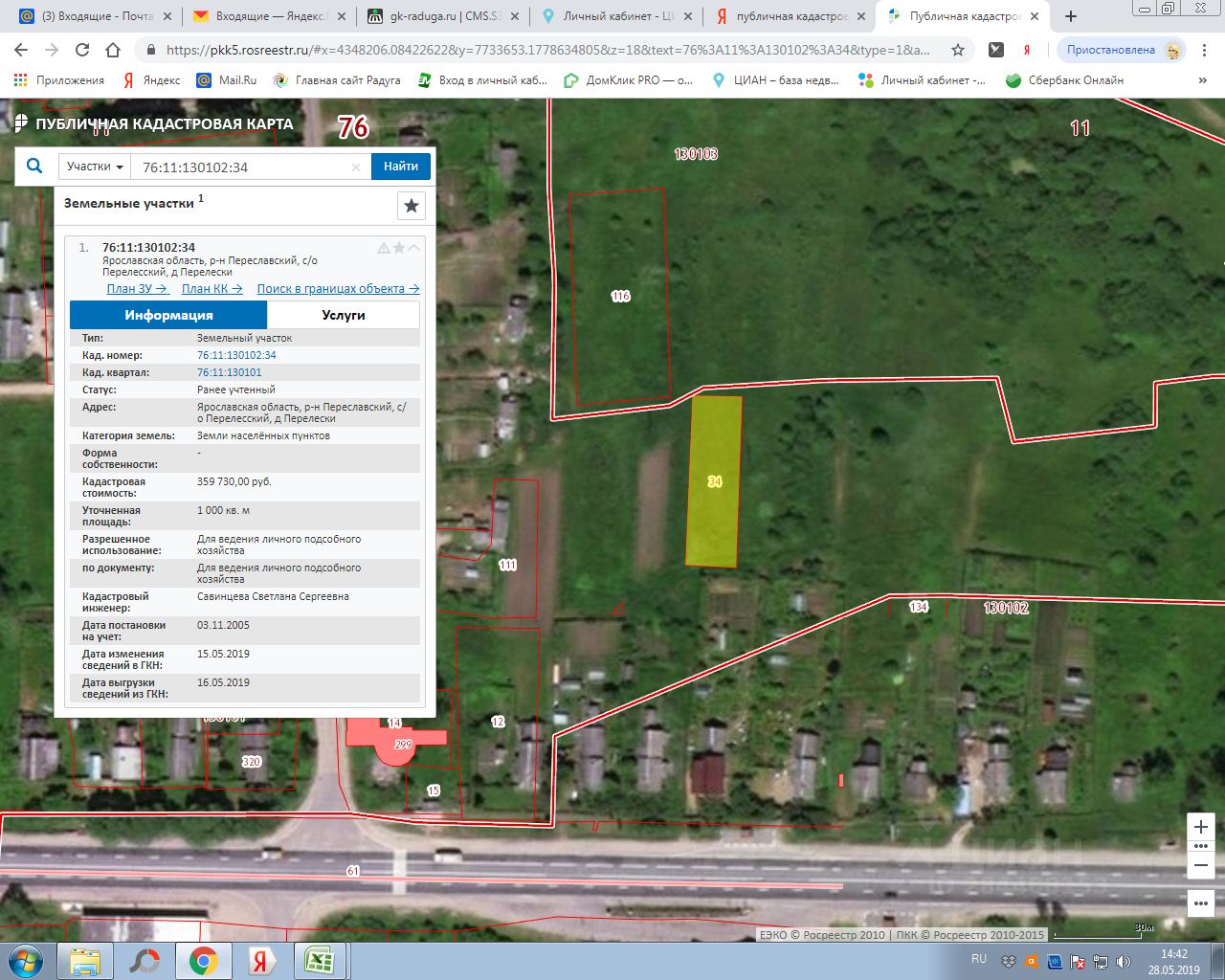Click cadastral quarter link 76:11:130101
Screen dimensions: 1225x980
tap(229, 372)
